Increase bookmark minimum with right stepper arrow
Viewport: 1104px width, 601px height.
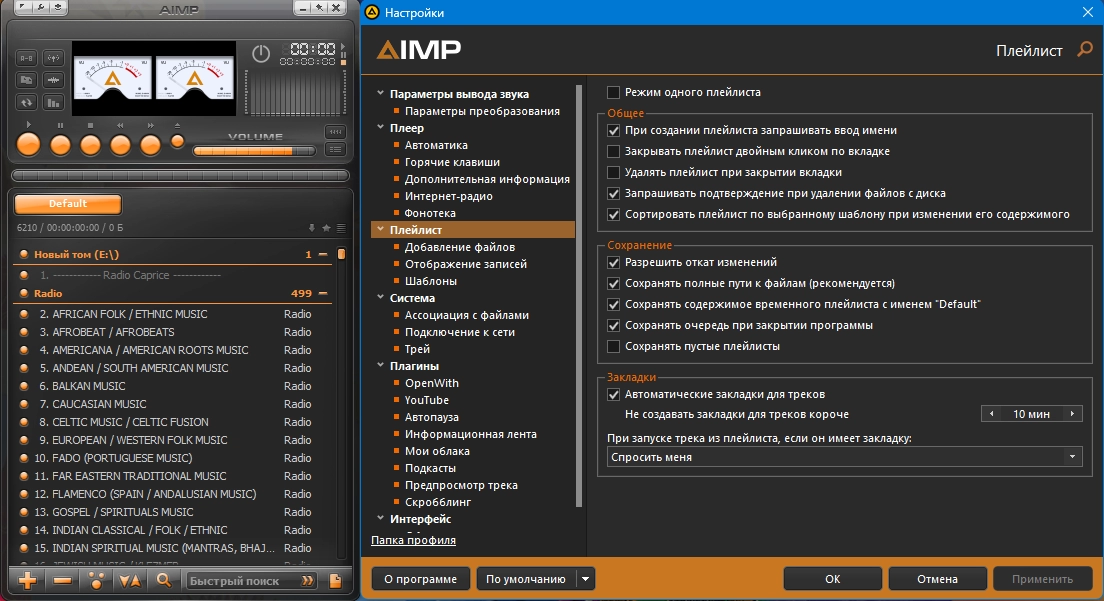click(1072, 414)
